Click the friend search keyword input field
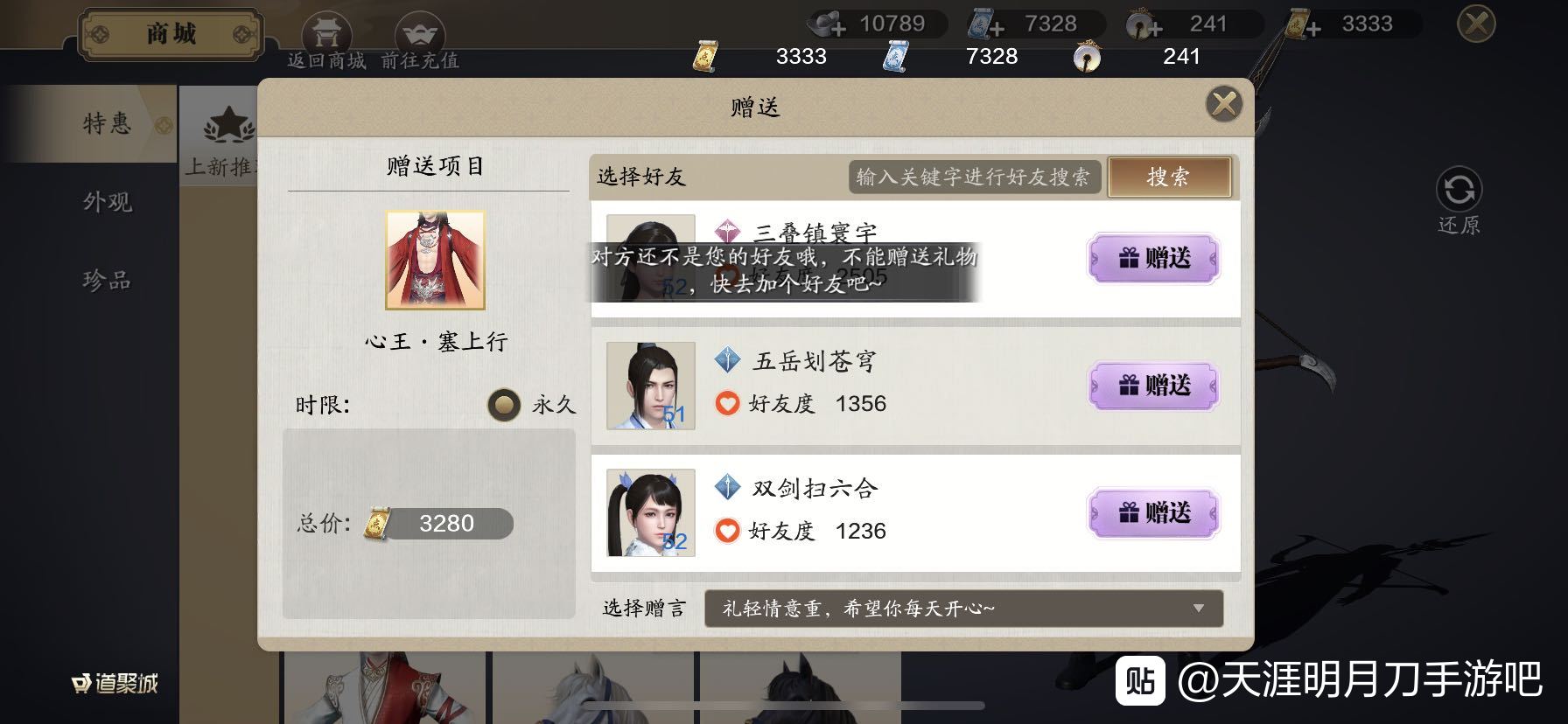The image size is (1568, 724). click(974, 178)
